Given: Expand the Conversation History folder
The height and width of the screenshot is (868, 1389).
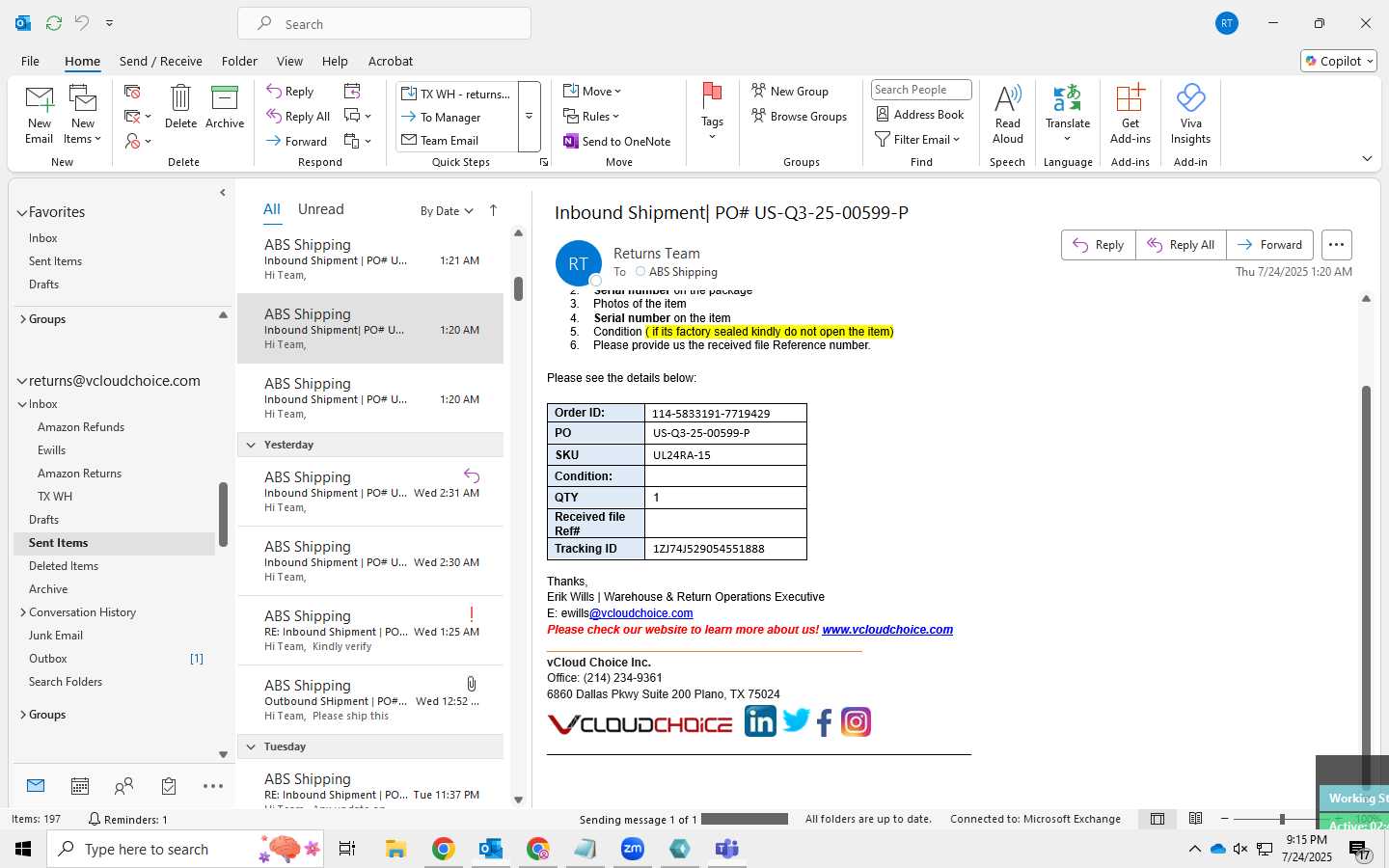Looking at the screenshot, I should [x=23, y=612].
